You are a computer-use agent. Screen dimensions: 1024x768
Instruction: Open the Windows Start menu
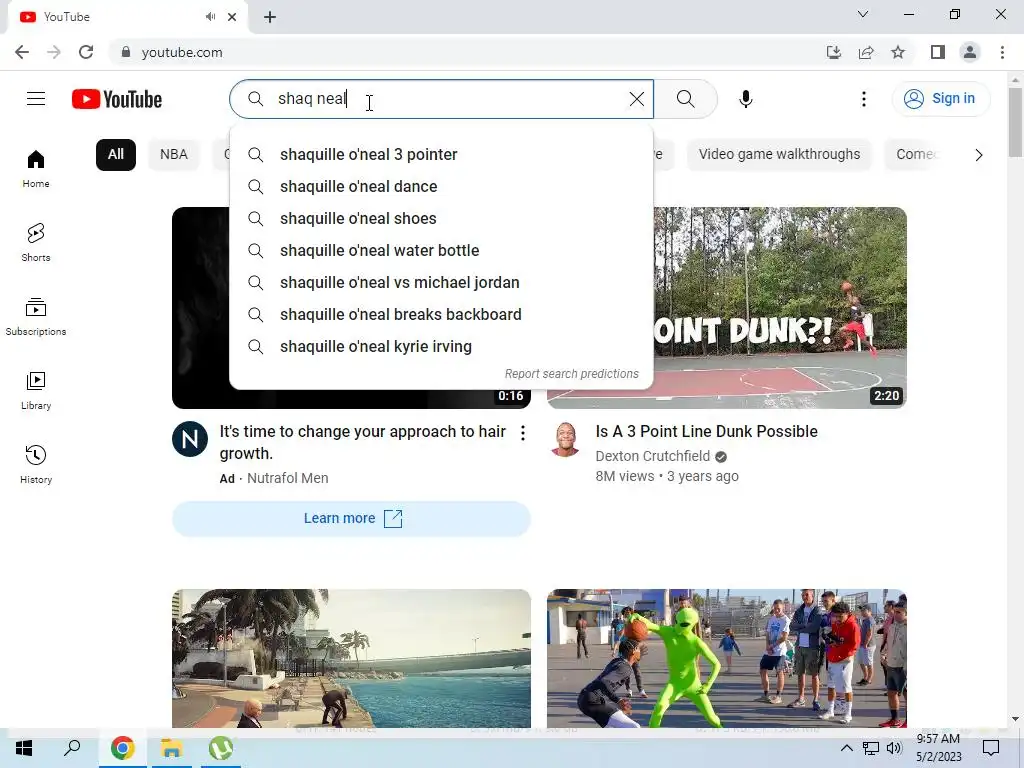[24, 748]
